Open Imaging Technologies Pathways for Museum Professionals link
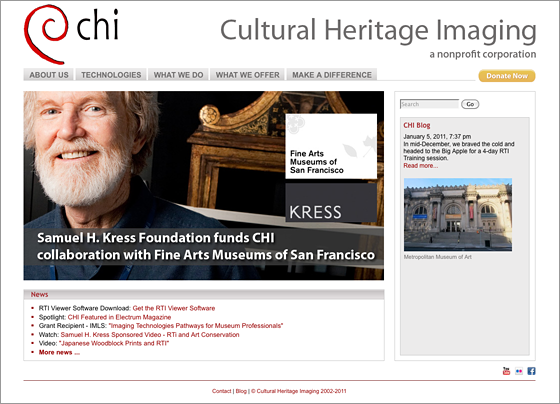The width and height of the screenshot is (560, 404). point(196,326)
